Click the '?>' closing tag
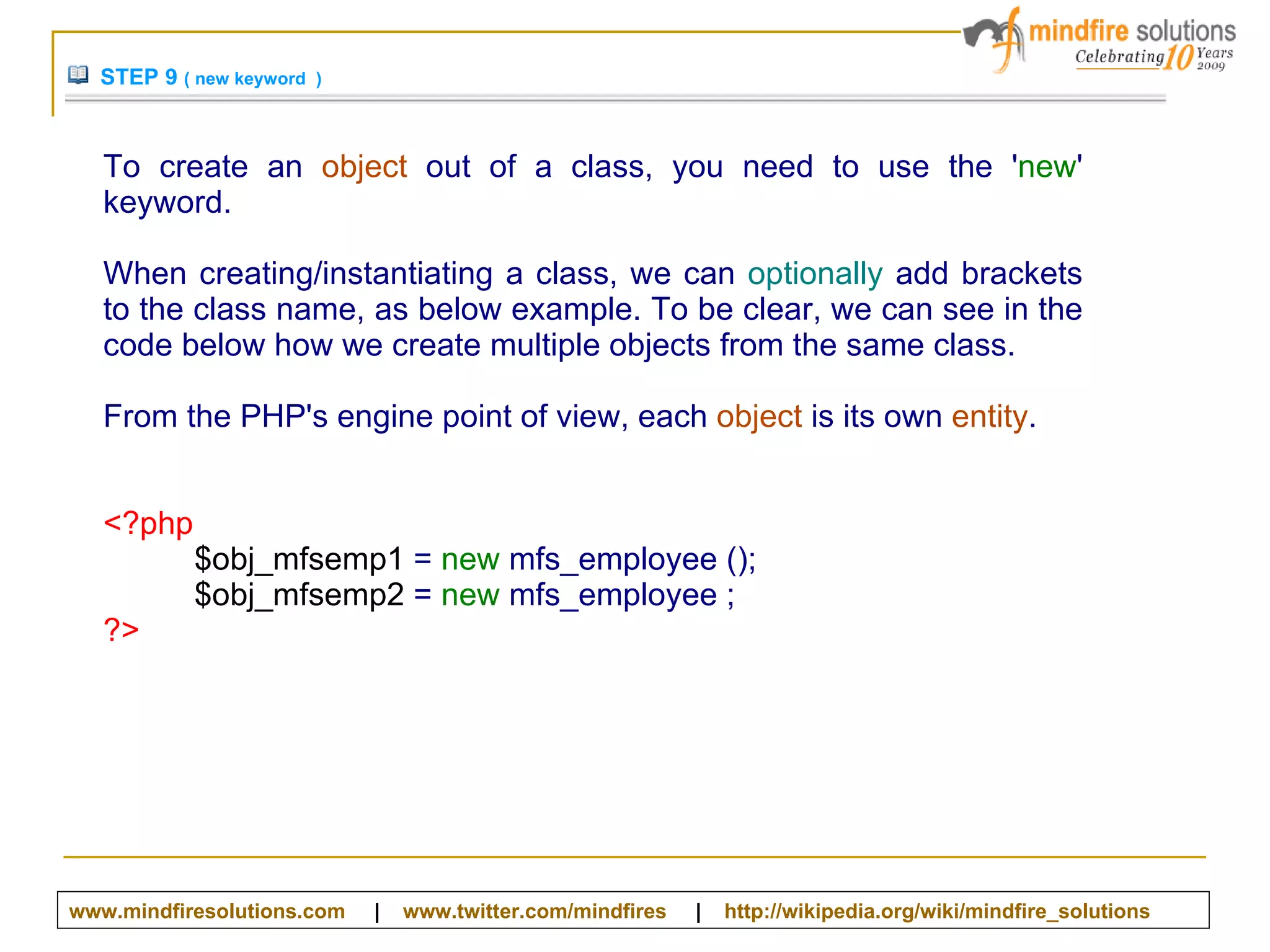The image size is (1270, 952). [x=121, y=629]
